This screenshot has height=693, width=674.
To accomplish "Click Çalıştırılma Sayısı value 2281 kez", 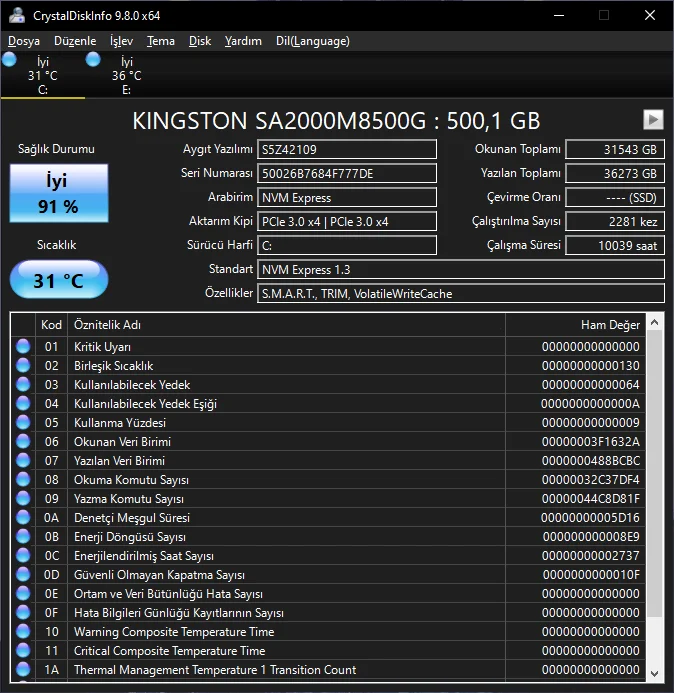I will point(615,221).
